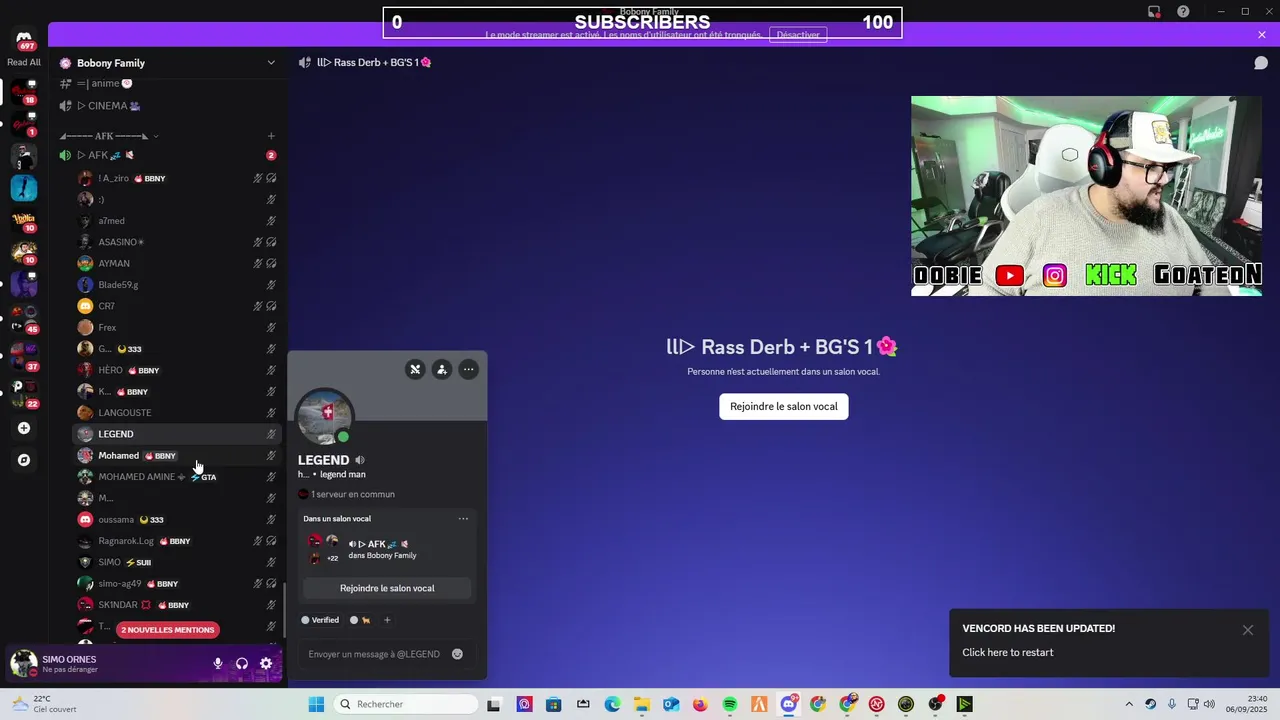1280x720 pixels.
Task: Select the Verified role chip
Action: [x=321, y=620]
